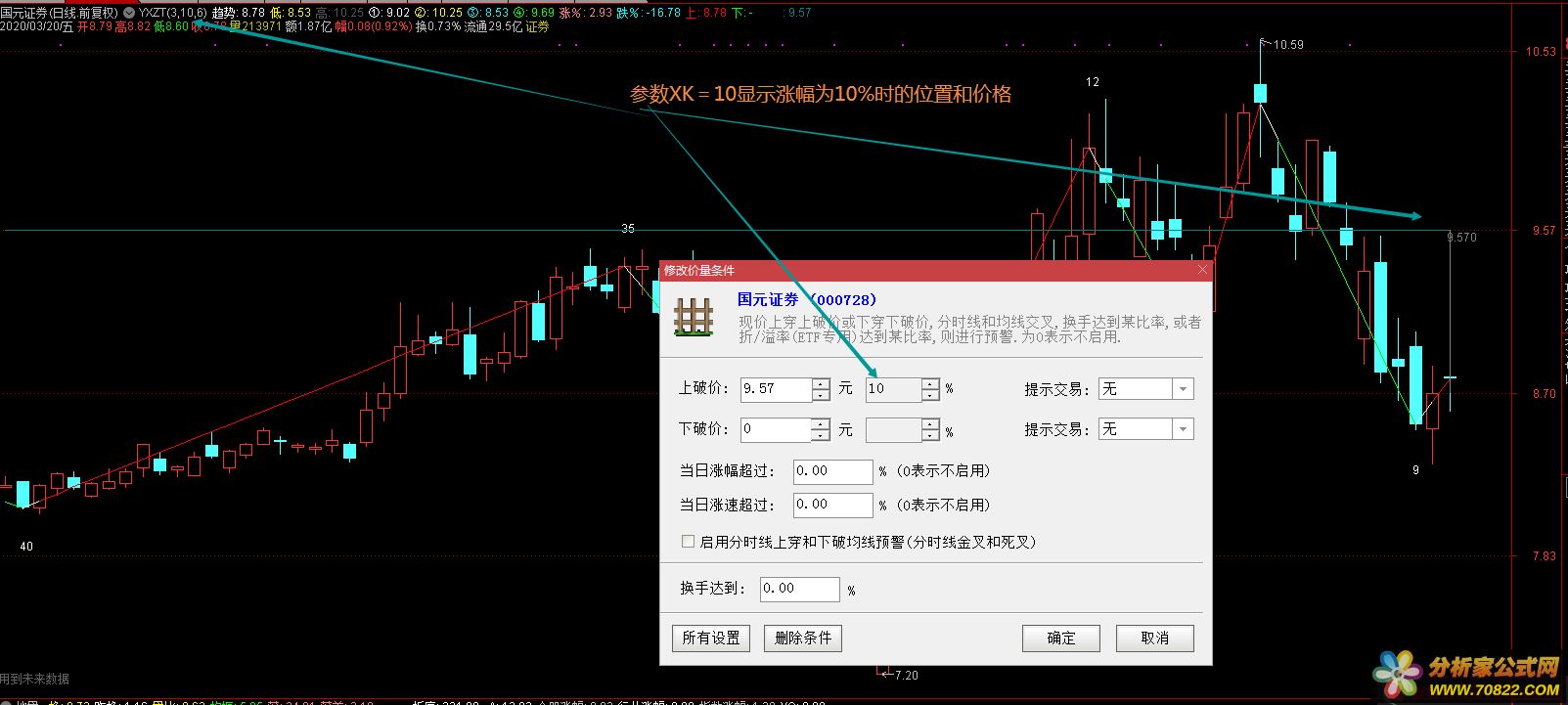Click the chart settings circle icon beside 国元证券
Image resolution: width=1568 pixels, height=705 pixels.
[129, 13]
